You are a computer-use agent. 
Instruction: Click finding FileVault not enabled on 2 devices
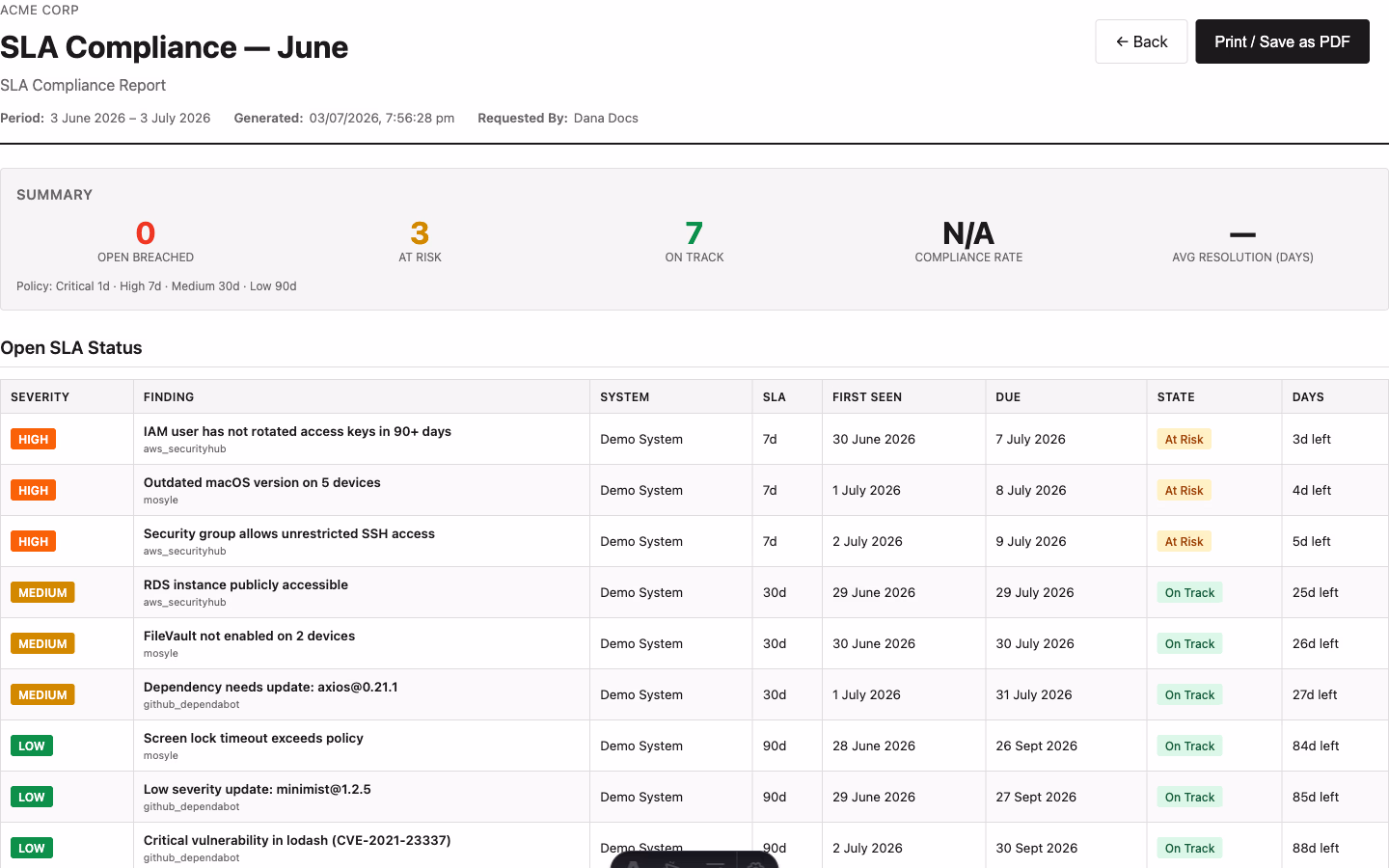249,636
